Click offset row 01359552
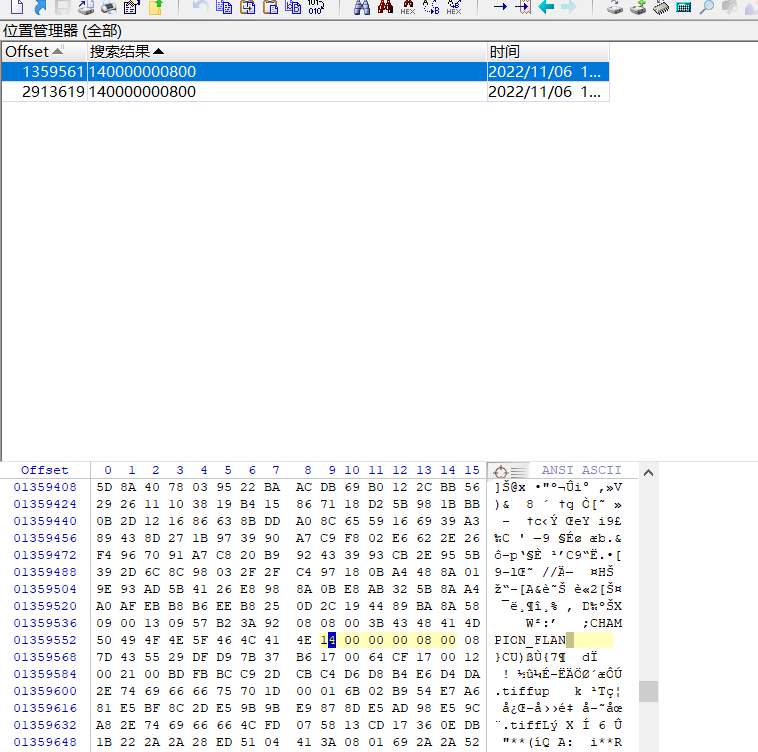 click(45, 640)
